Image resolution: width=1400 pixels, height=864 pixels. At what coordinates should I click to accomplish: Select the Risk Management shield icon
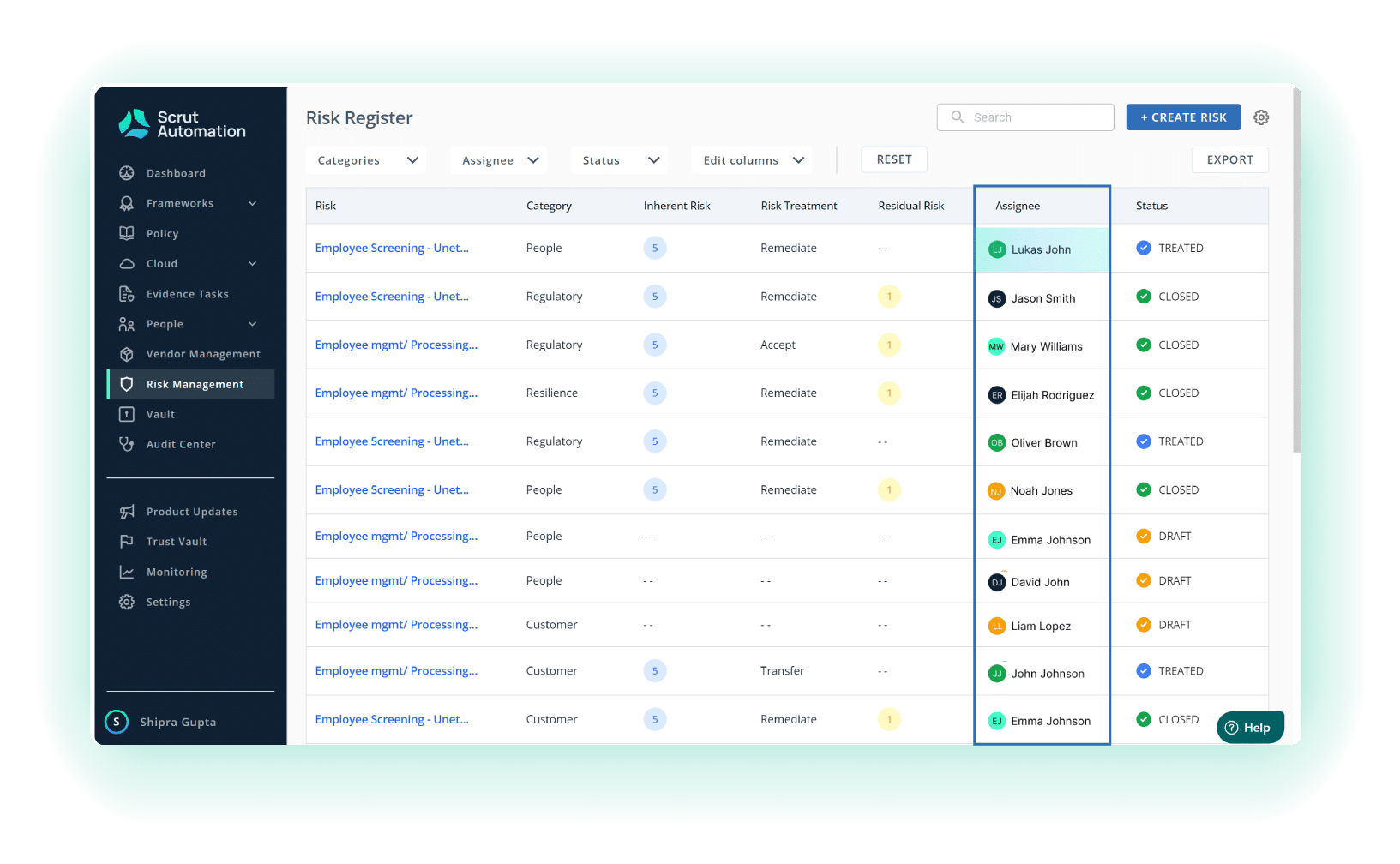click(127, 384)
